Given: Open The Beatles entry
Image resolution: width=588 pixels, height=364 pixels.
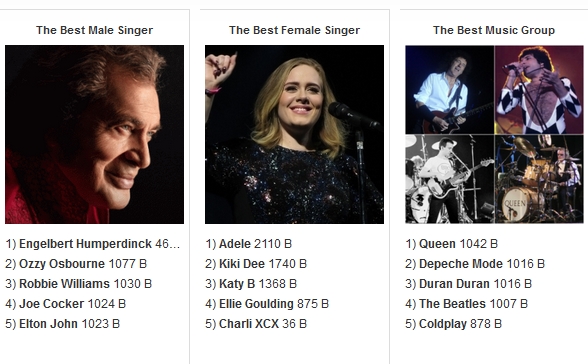Looking at the screenshot, I should pyautogui.click(x=452, y=304).
